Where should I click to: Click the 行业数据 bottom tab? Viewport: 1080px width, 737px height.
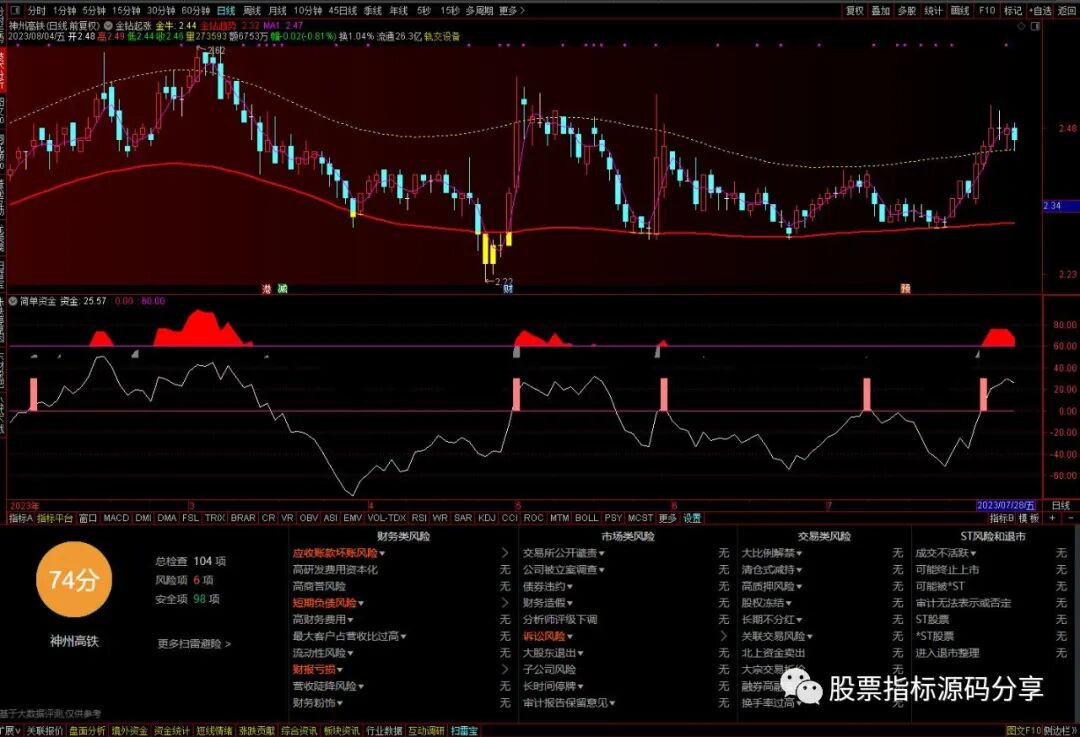click(x=384, y=731)
